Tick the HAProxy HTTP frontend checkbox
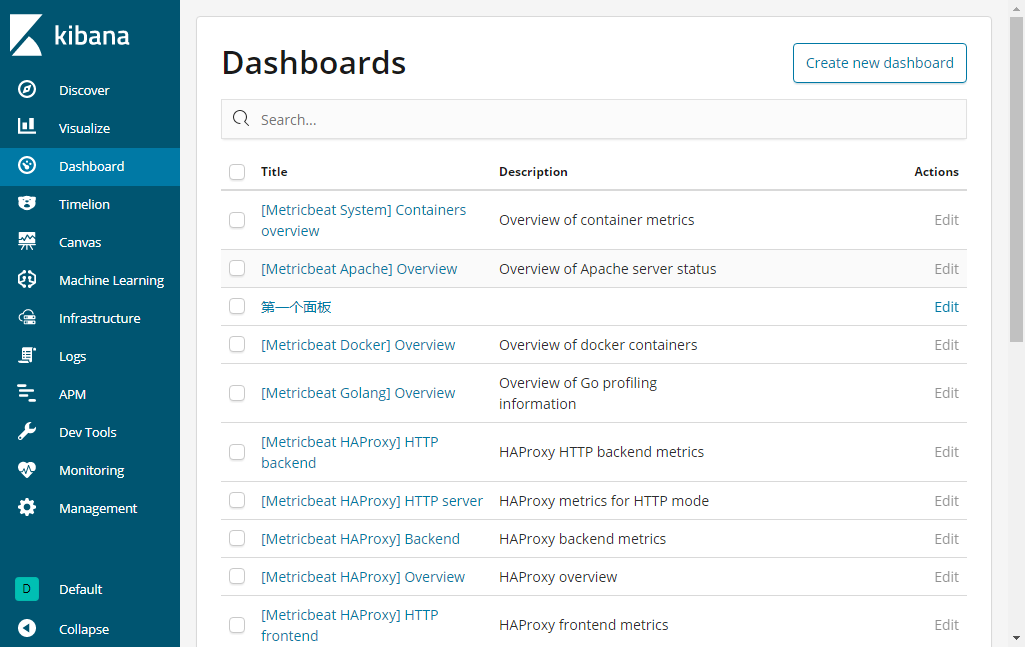Screen dimensions: 1025x647 (x=237, y=625)
